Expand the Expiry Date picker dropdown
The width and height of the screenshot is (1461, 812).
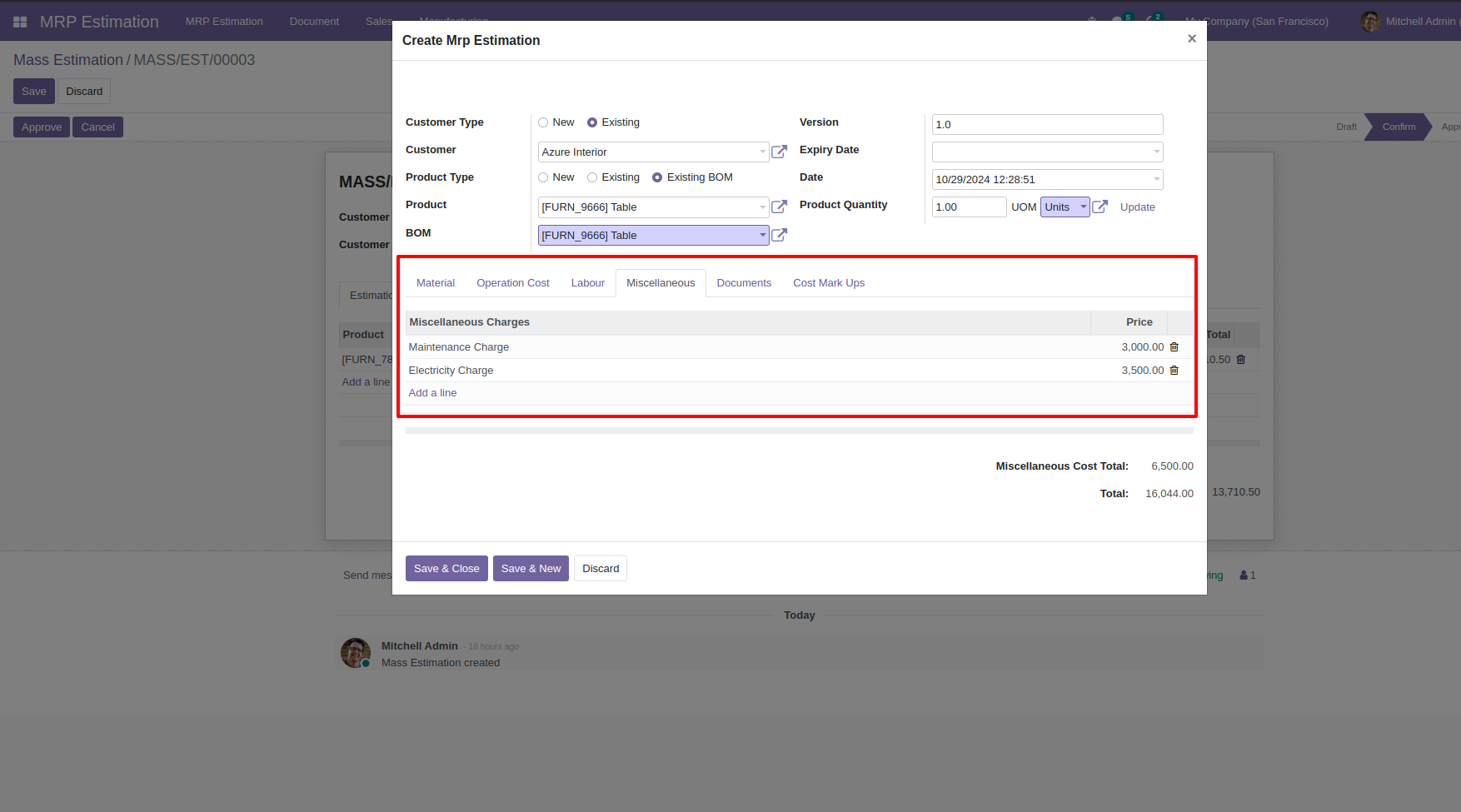(1156, 152)
